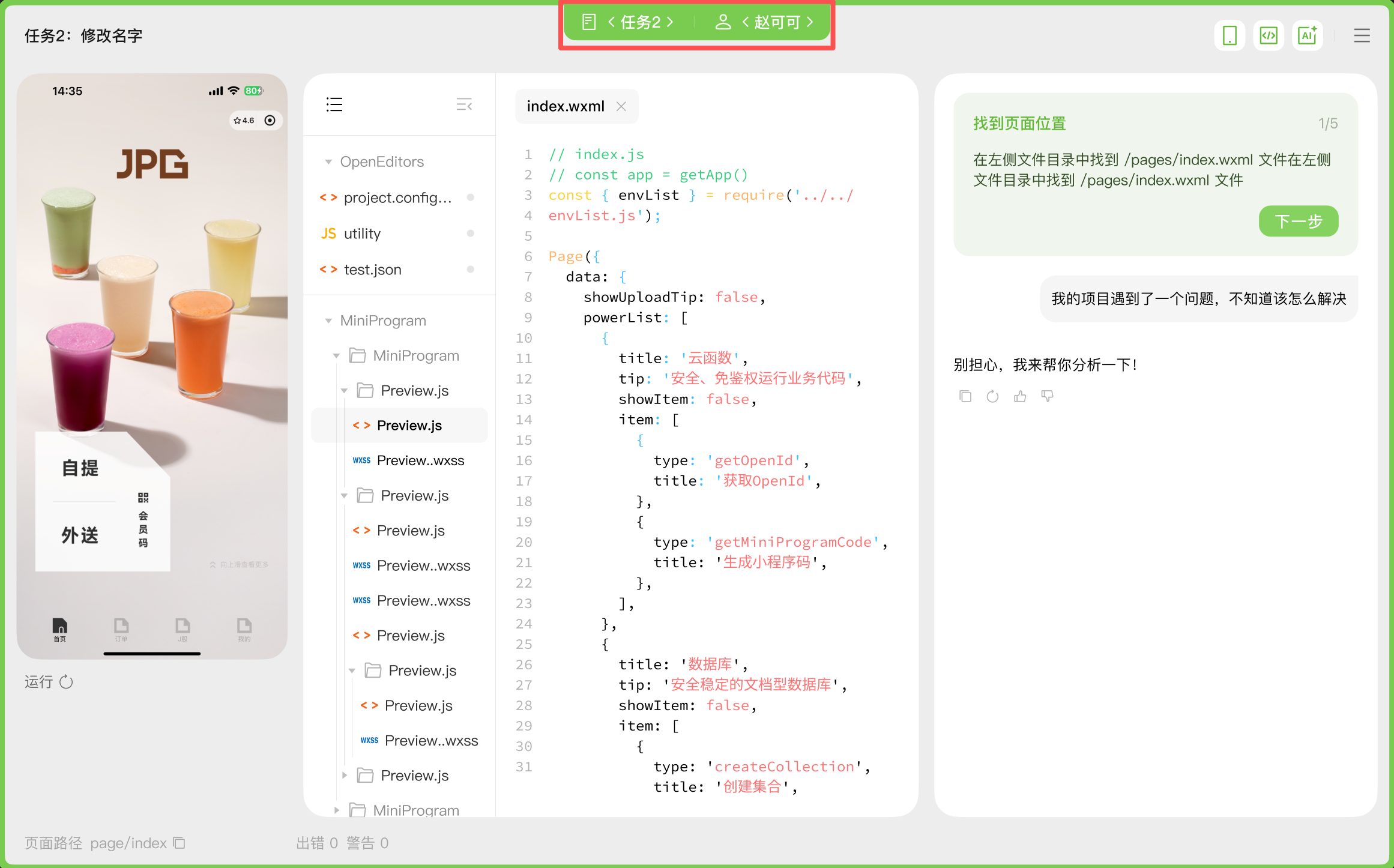Click the file list icon above the tree
This screenshot has height=868, width=1394.
pos(334,104)
